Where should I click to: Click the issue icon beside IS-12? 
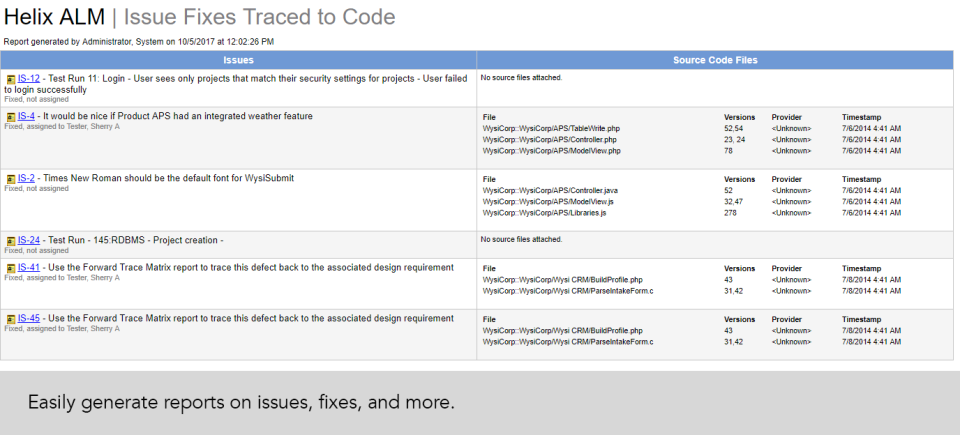point(11,79)
